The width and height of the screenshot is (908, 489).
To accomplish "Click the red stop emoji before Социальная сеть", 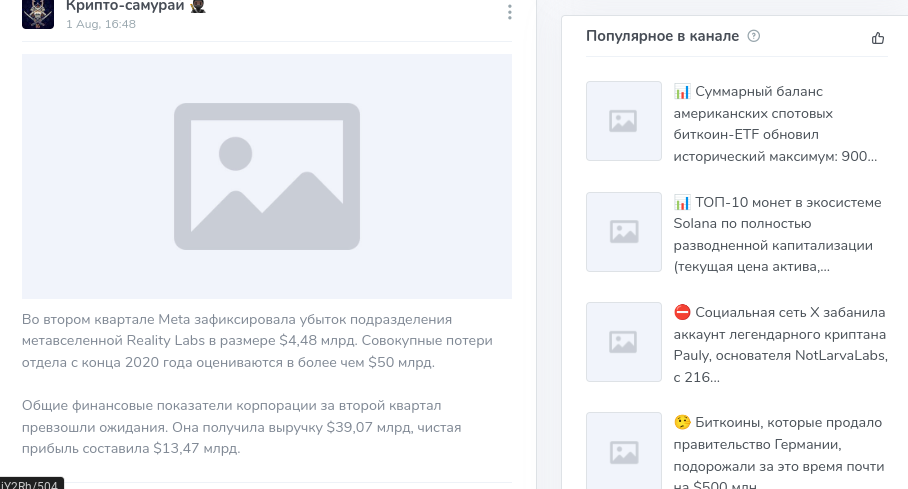I will pos(682,312).
